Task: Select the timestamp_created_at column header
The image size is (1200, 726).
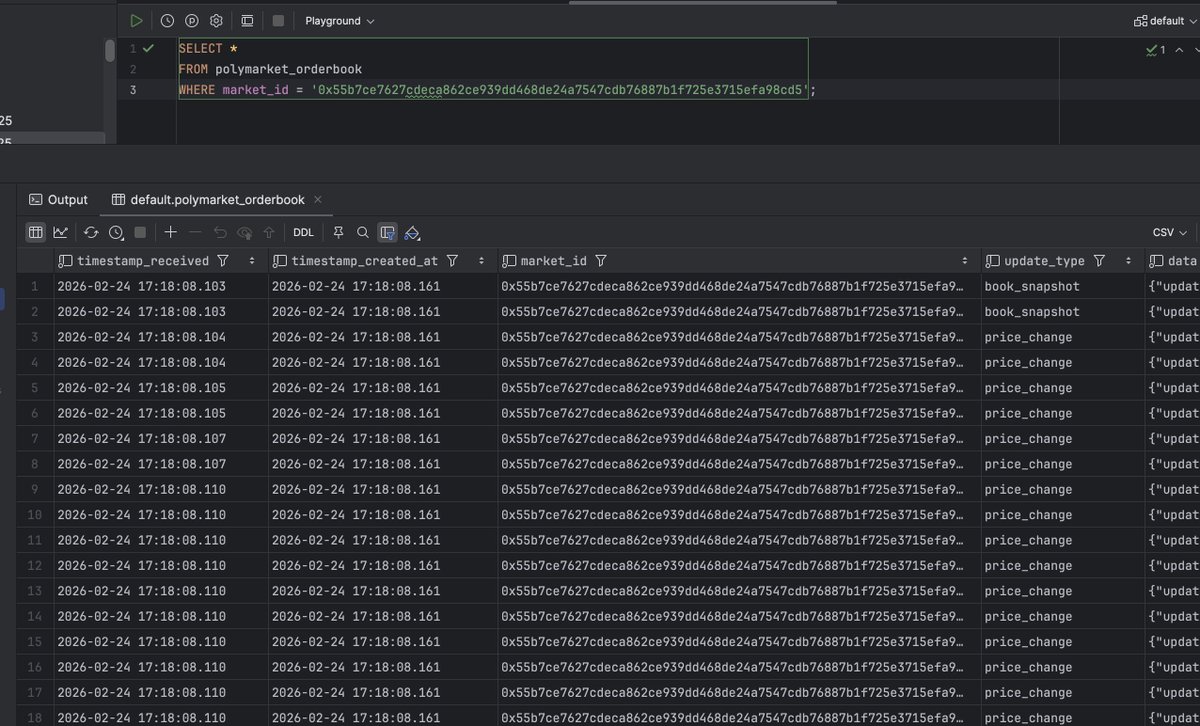Action: 383,261
